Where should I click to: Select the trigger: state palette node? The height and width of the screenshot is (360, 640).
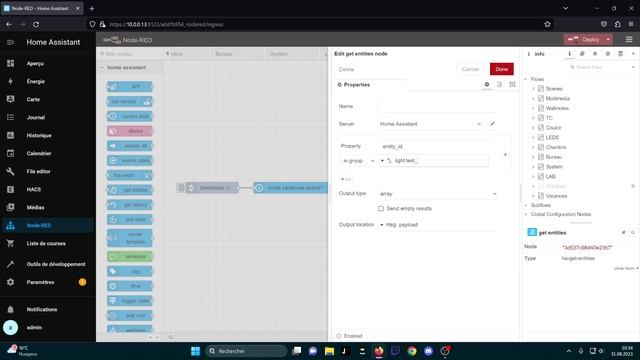(130, 301)
